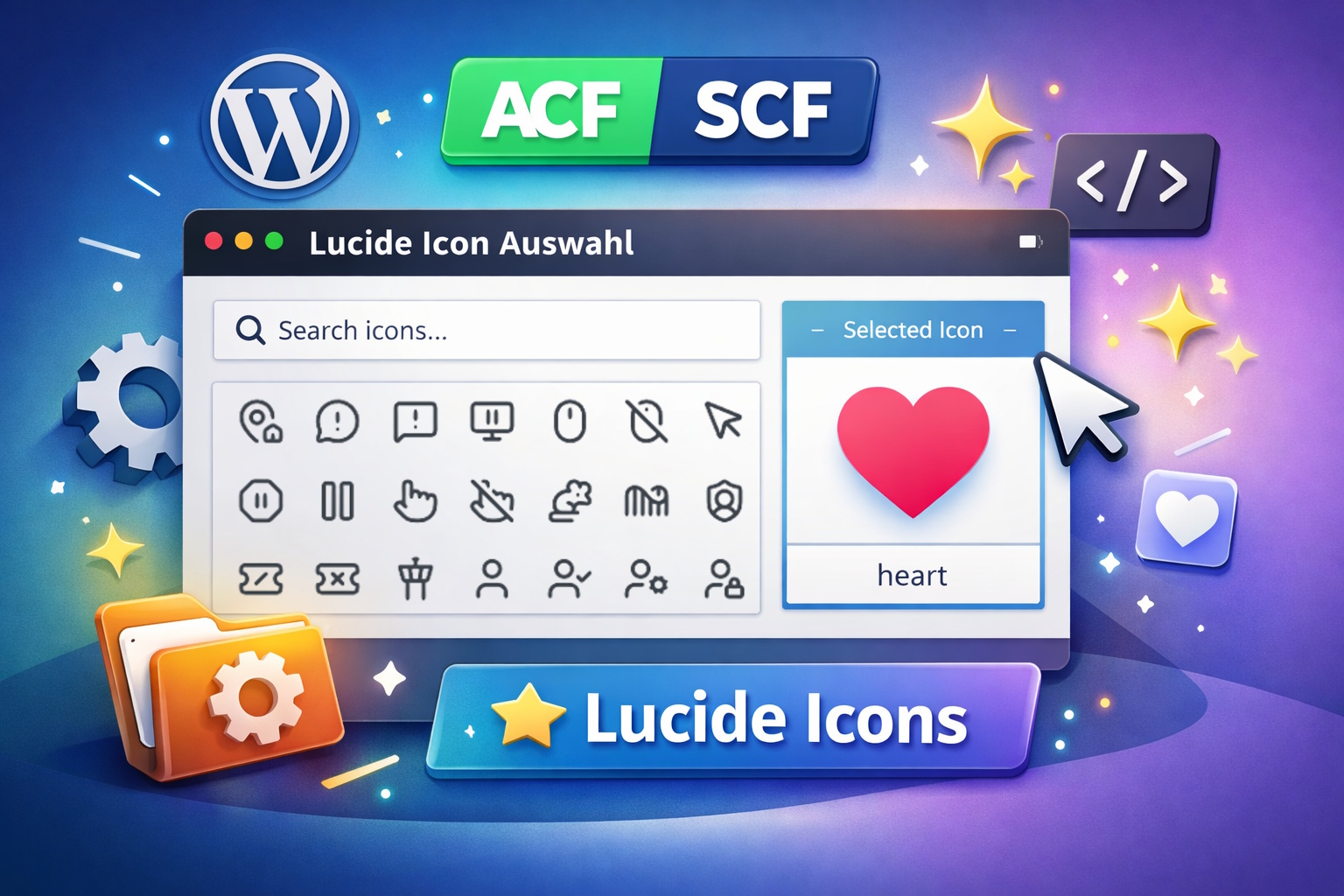Choose the message square warning icon

pyautogui.click(x=415, y=422)
